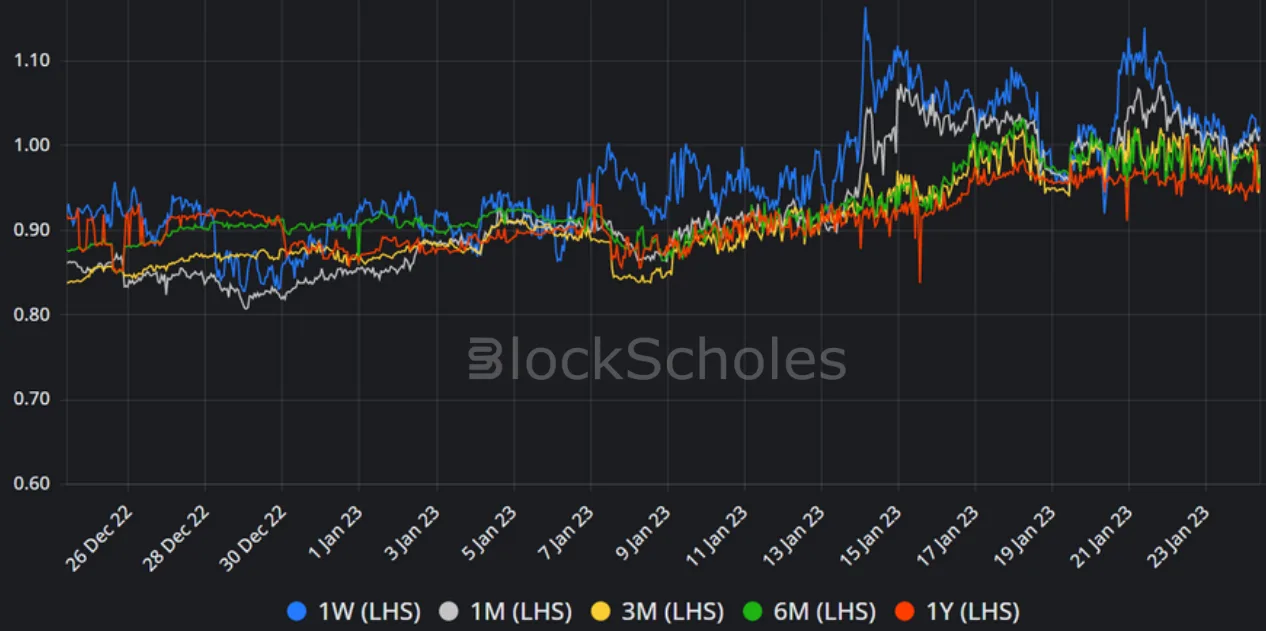Click the grey 1M legend dot
Screen dimensions: 1266x631
tap(448, 610)
